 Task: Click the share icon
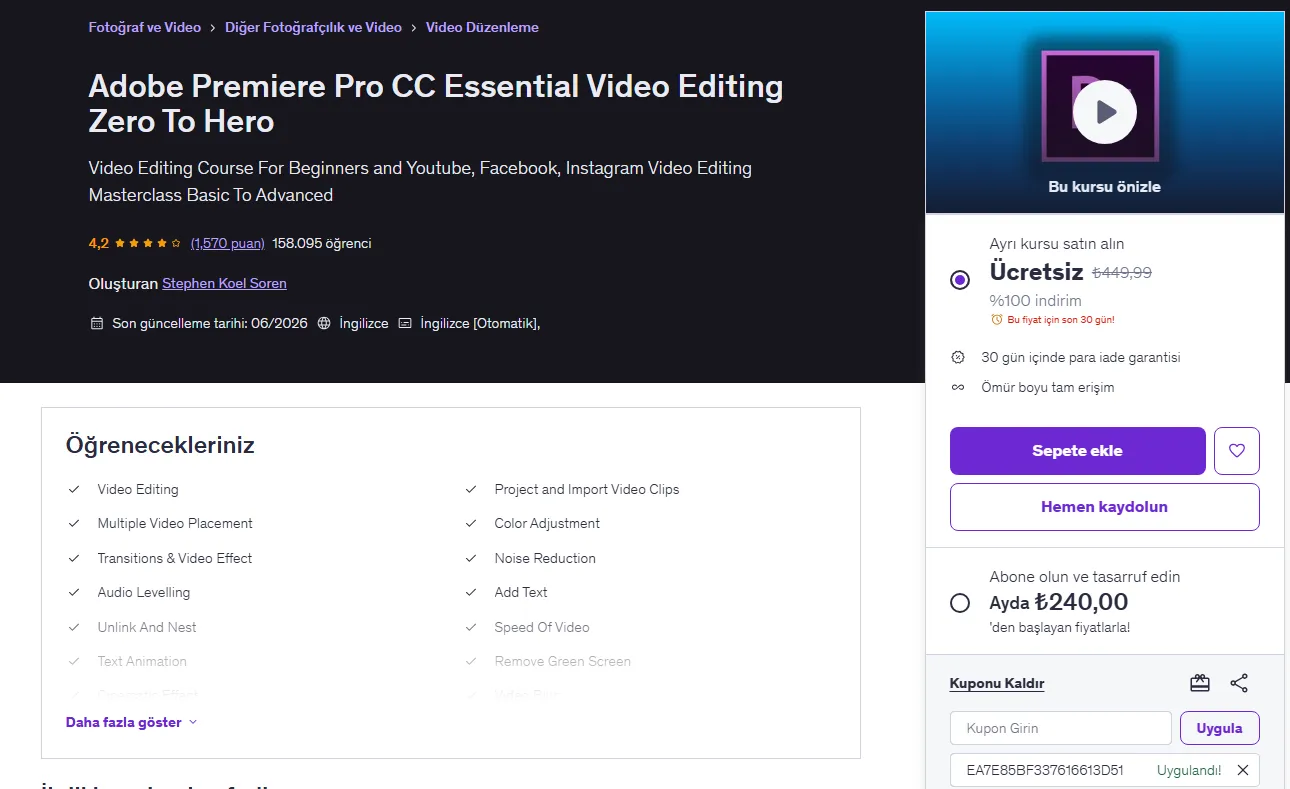pos(1239,683)
